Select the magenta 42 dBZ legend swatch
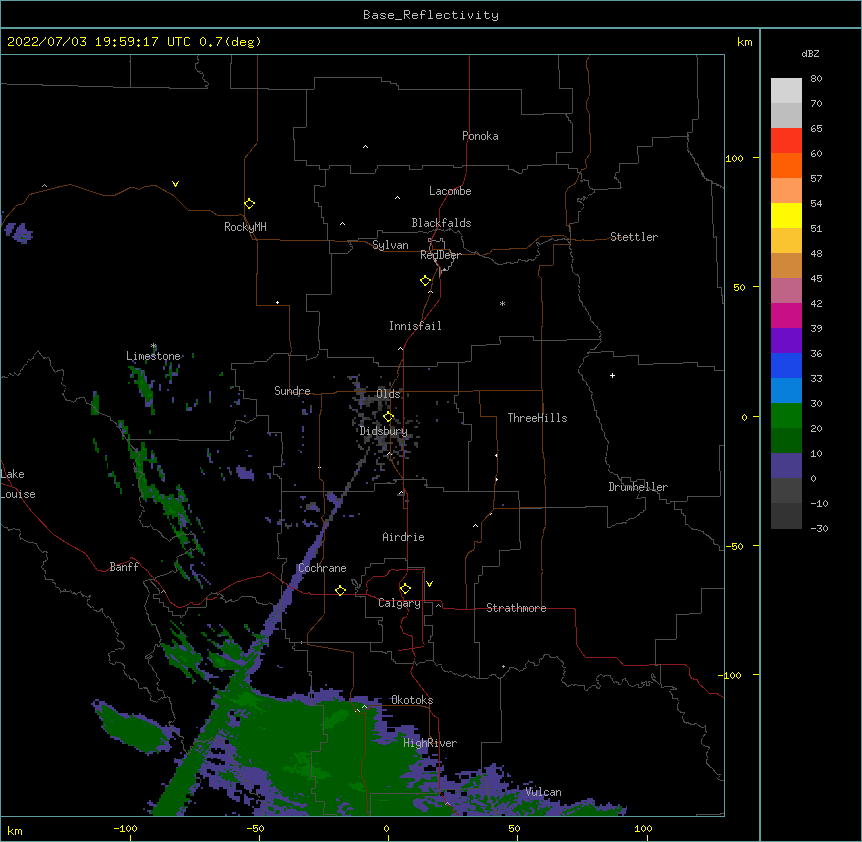Screen dimensions: 862x842 click(x=786, y=315)
